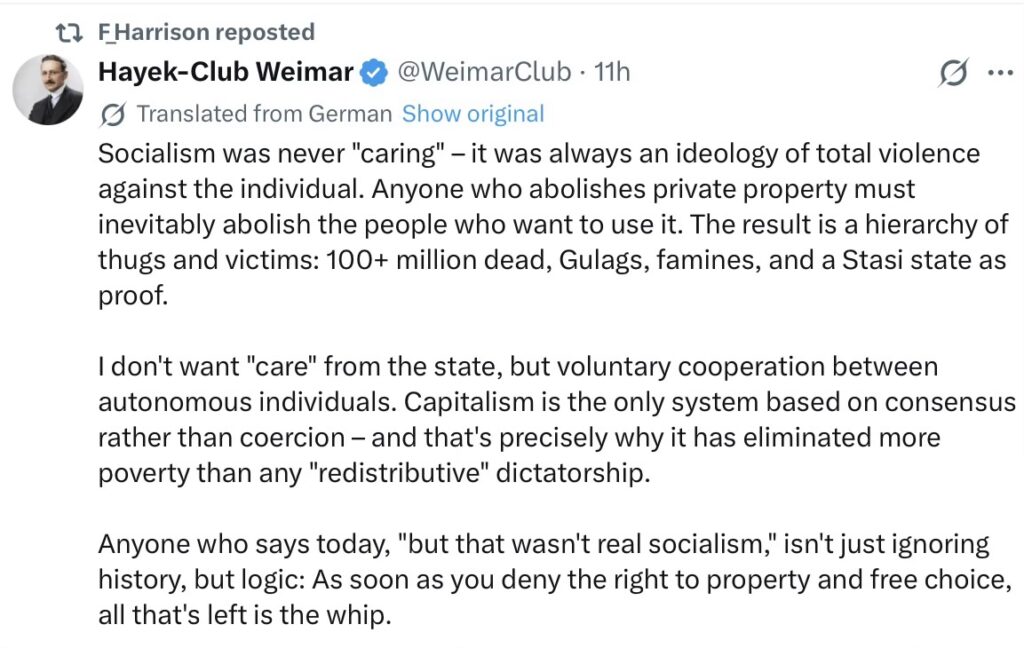Click the Translated from German label

point(264,114)
